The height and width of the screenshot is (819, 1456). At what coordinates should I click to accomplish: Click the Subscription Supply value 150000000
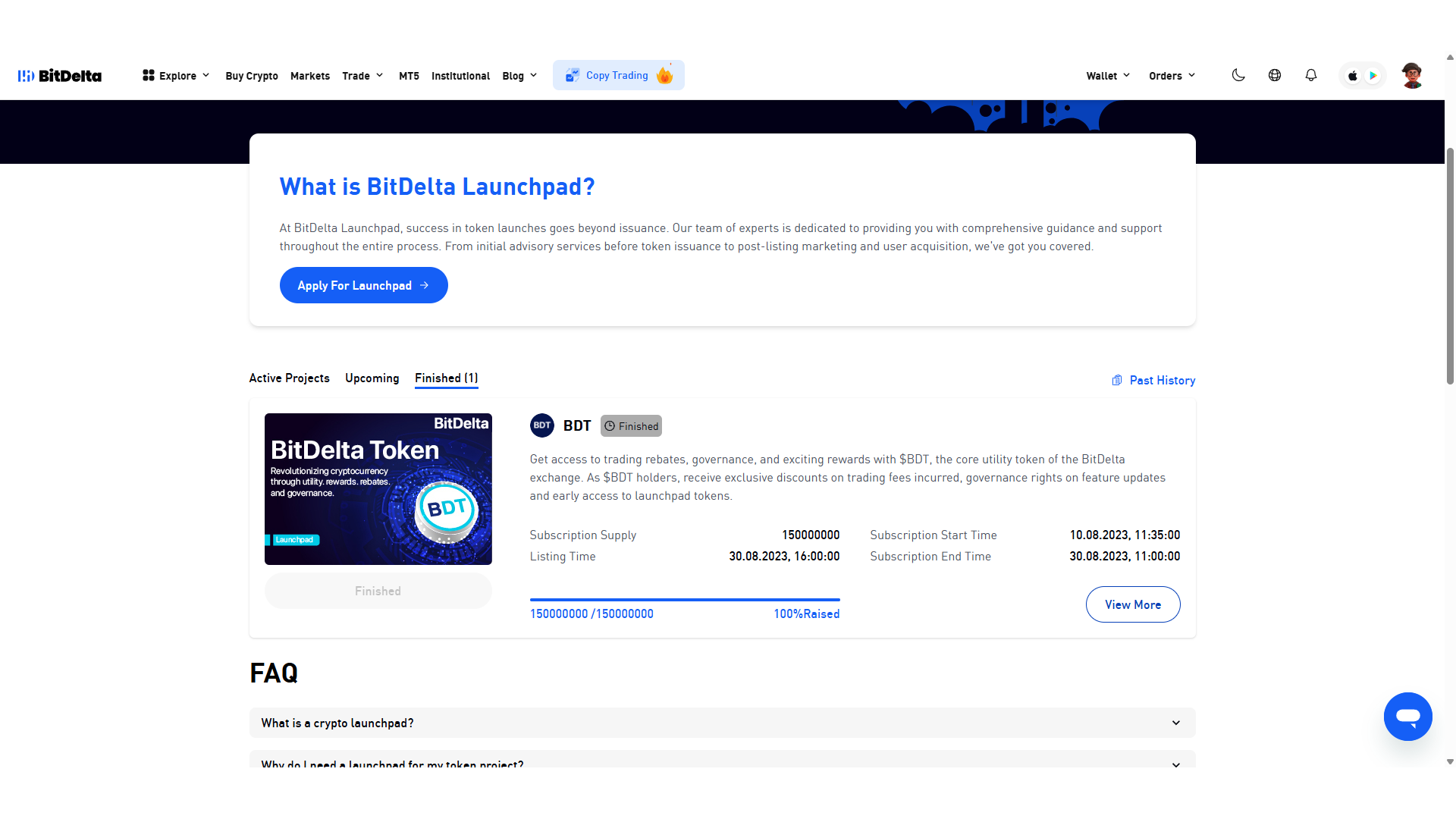coord(811,535)
